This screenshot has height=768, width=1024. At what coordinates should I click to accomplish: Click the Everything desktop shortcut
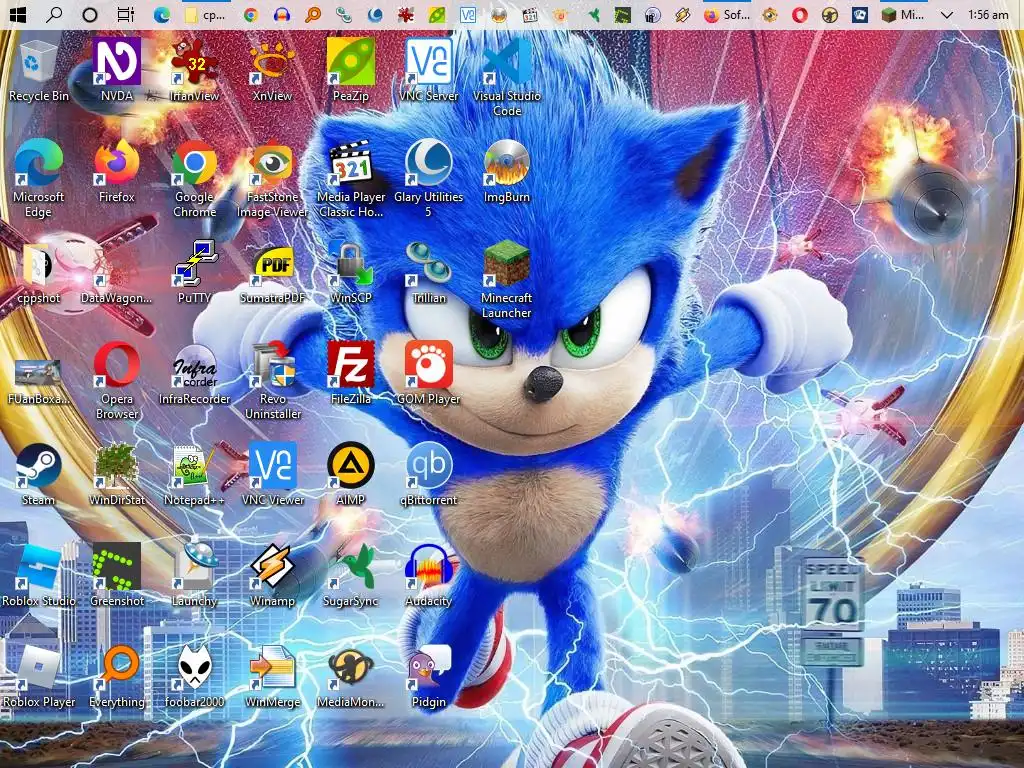(x=117, y=677)
